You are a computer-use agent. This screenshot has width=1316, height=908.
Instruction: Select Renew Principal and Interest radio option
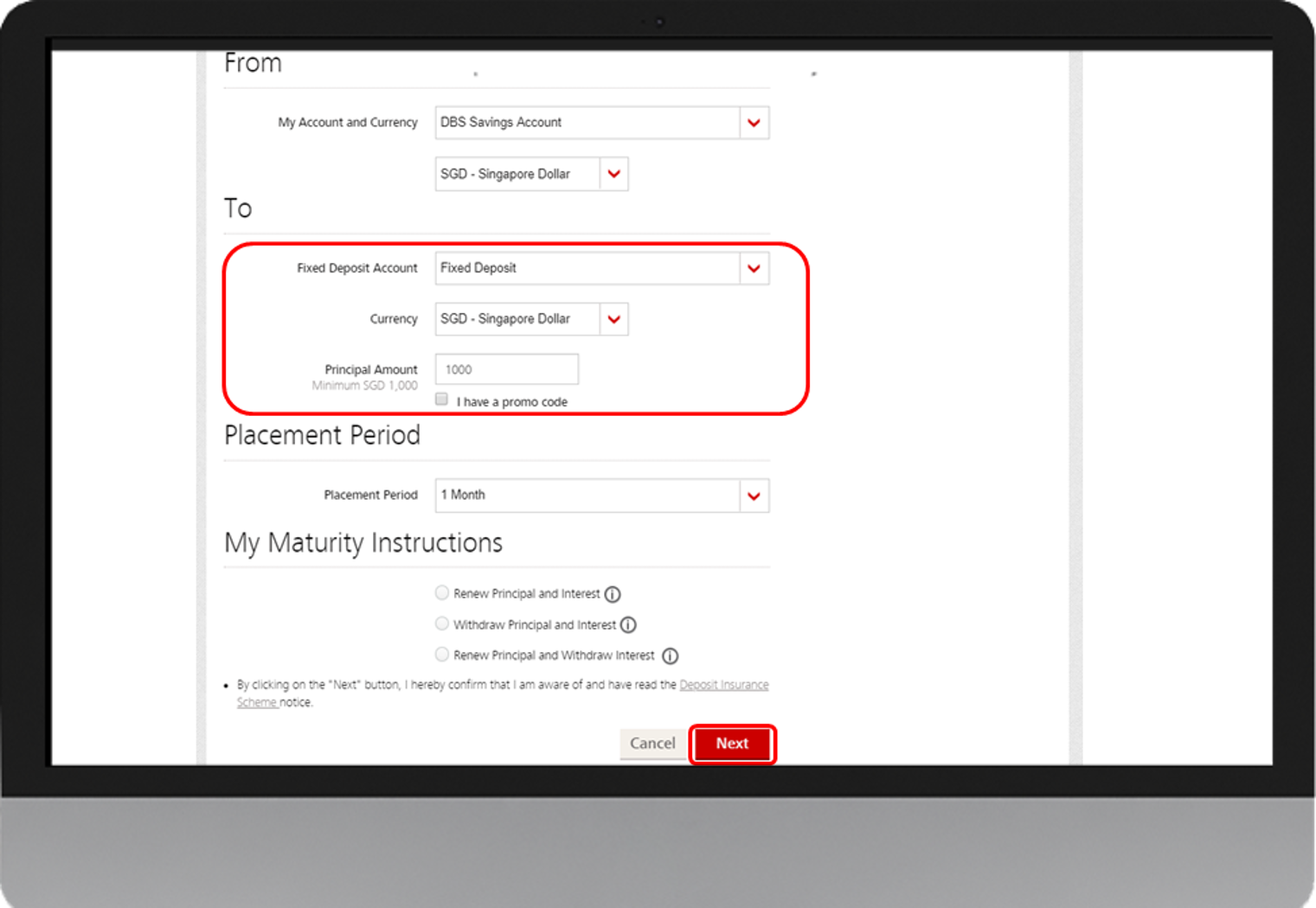click(442, 593)
